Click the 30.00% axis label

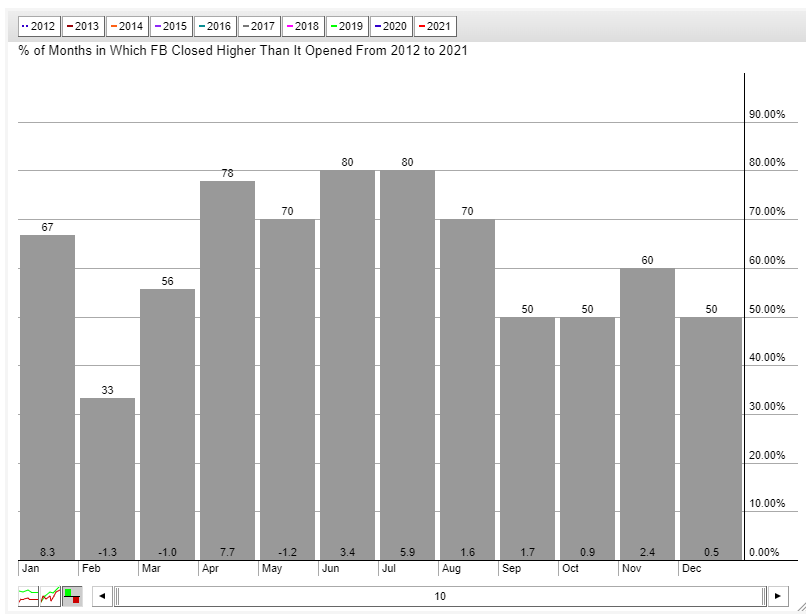point(767,406)
